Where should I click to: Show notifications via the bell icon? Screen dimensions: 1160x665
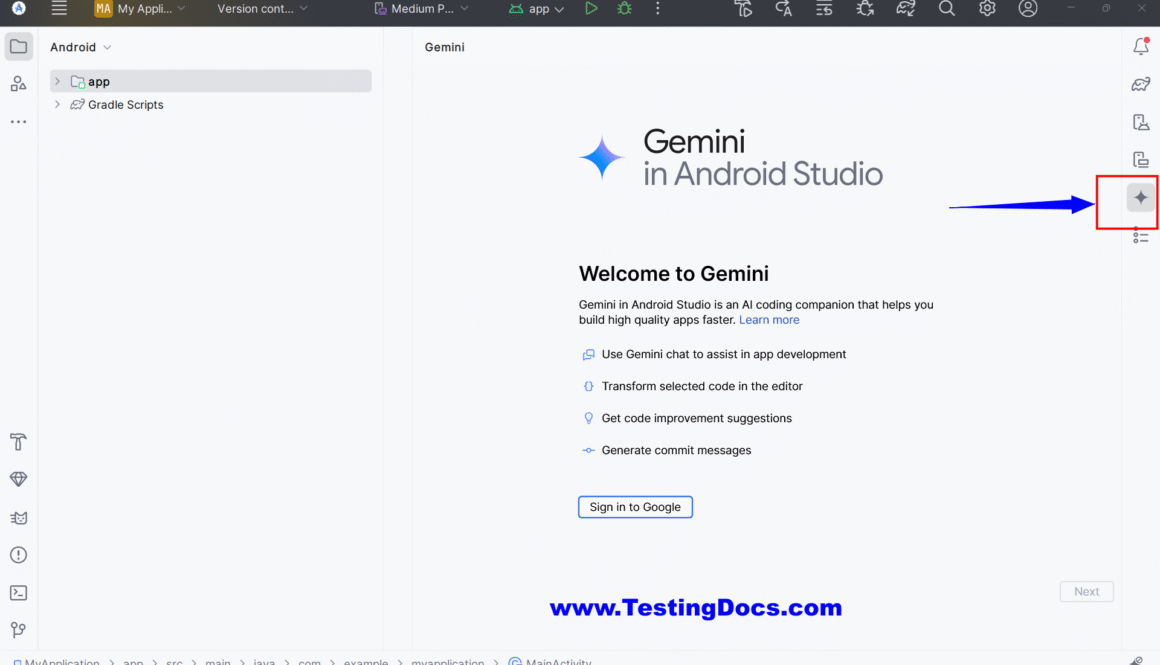pyautogui.click(x=1140, y=47)
